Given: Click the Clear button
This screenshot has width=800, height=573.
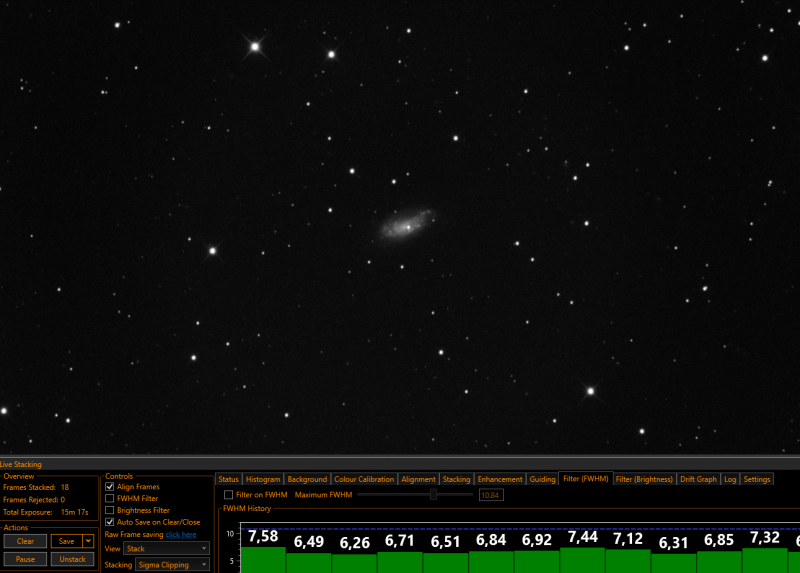Looking at the screenshot, I should [25, 541].
